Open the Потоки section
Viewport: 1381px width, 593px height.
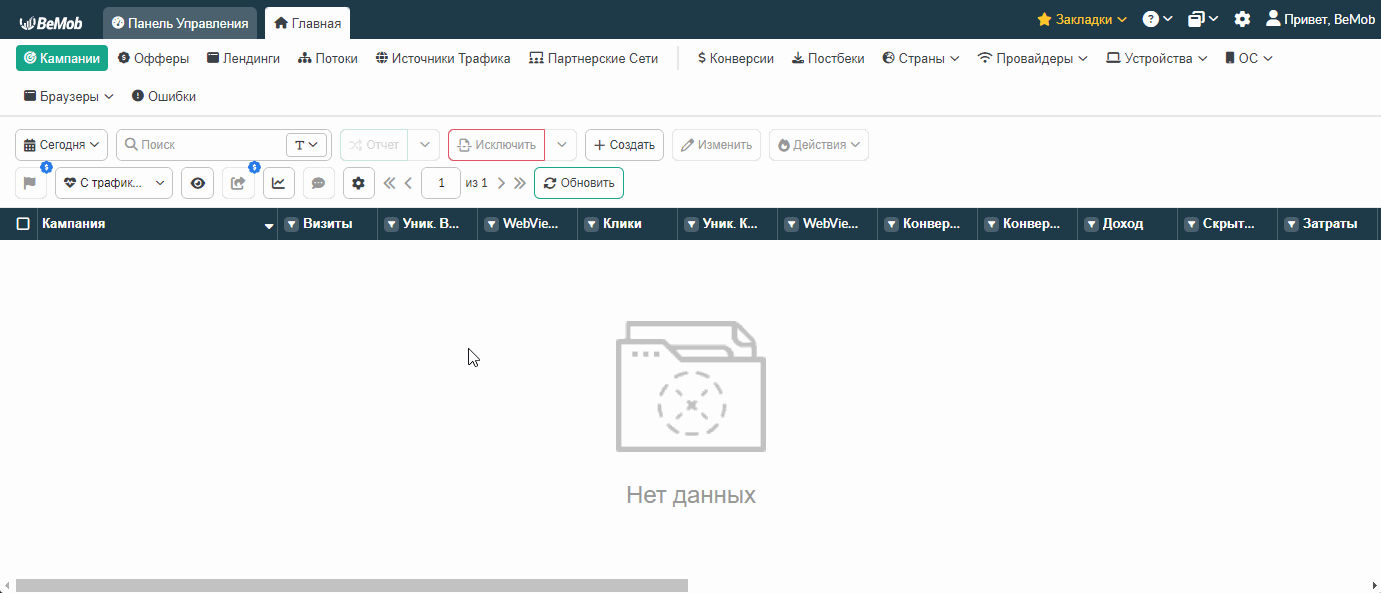[x=328, y=58]
